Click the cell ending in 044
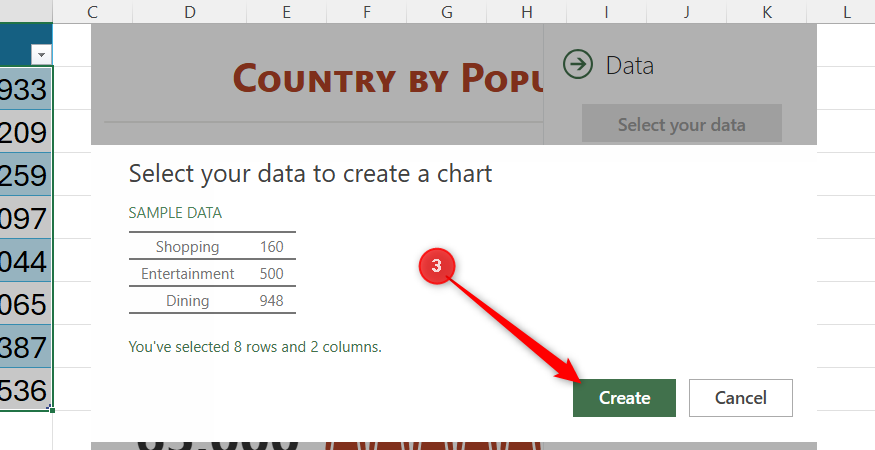The height and width of the screenshot is (450, 875). click(x=26, y=260)
